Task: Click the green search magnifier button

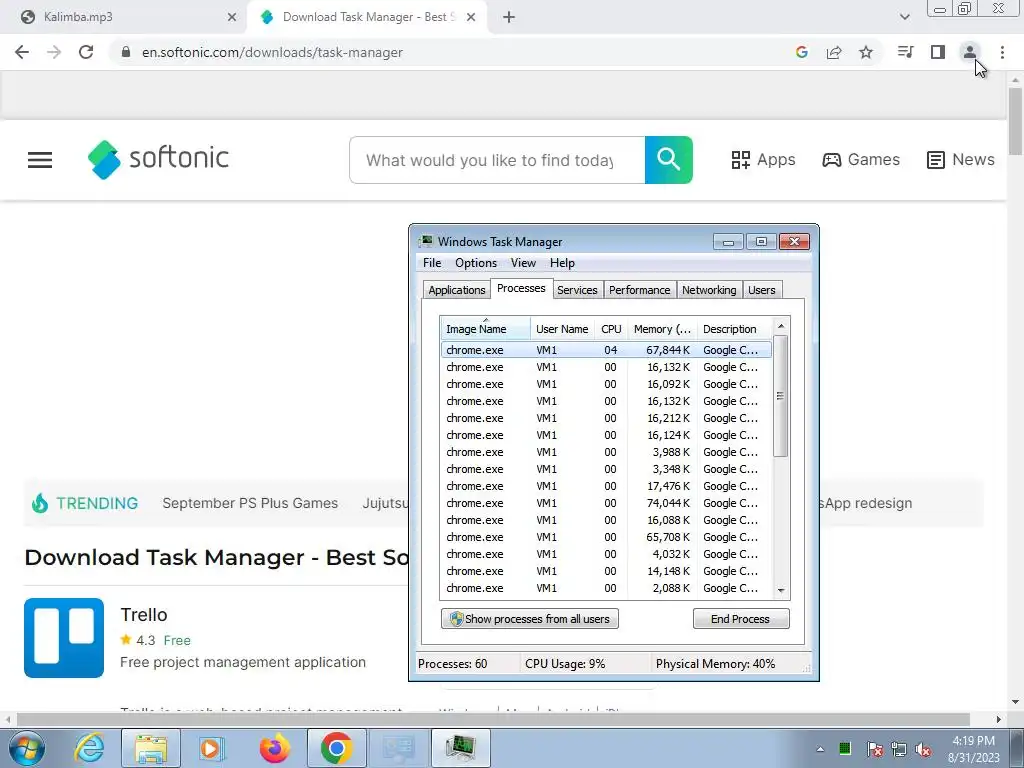Action: (x=669, y=160)
